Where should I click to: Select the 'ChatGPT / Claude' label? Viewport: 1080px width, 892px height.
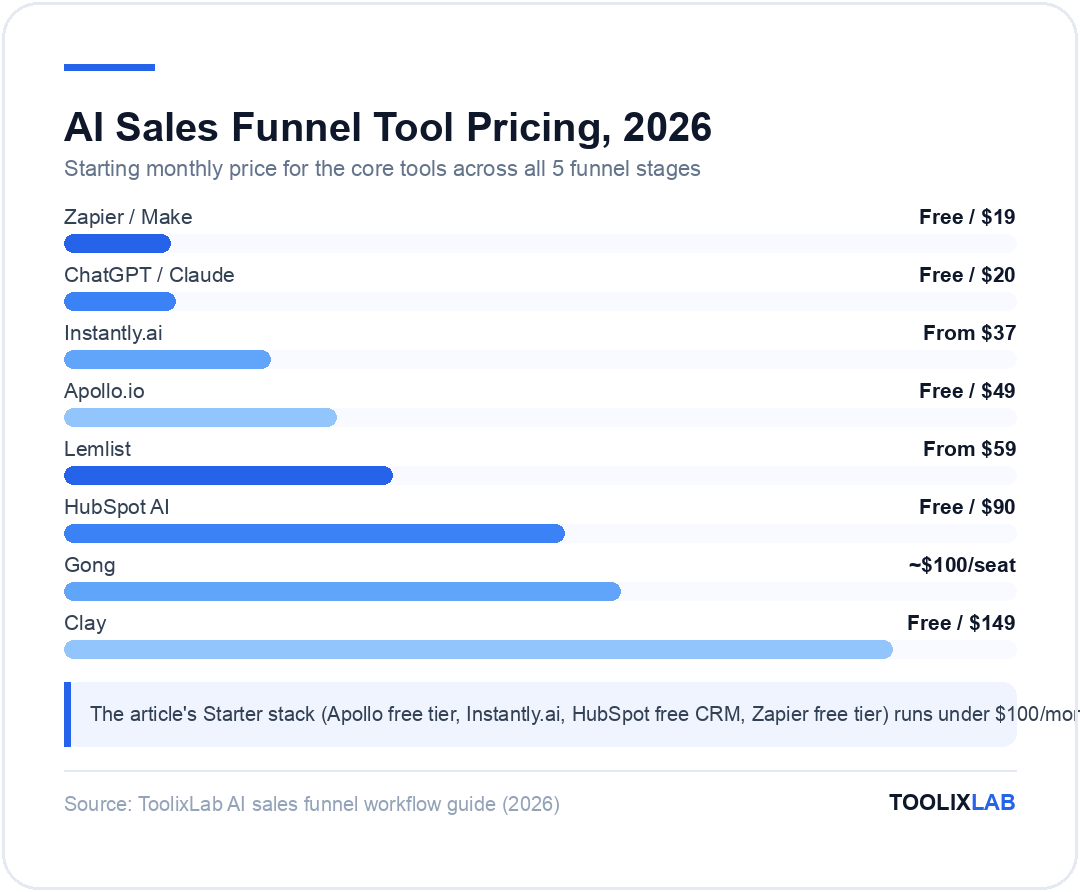pyautogui.click(x=149, y=275)
